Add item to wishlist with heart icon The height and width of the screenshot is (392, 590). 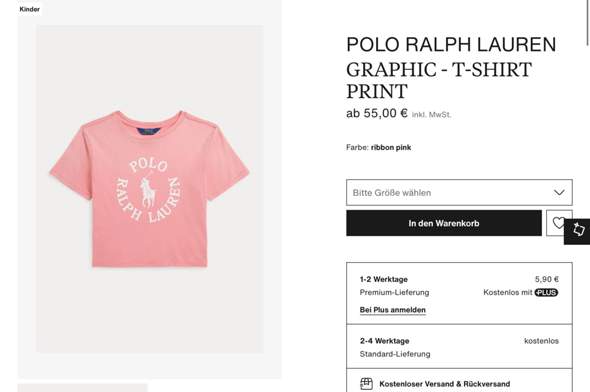point(559,223)
